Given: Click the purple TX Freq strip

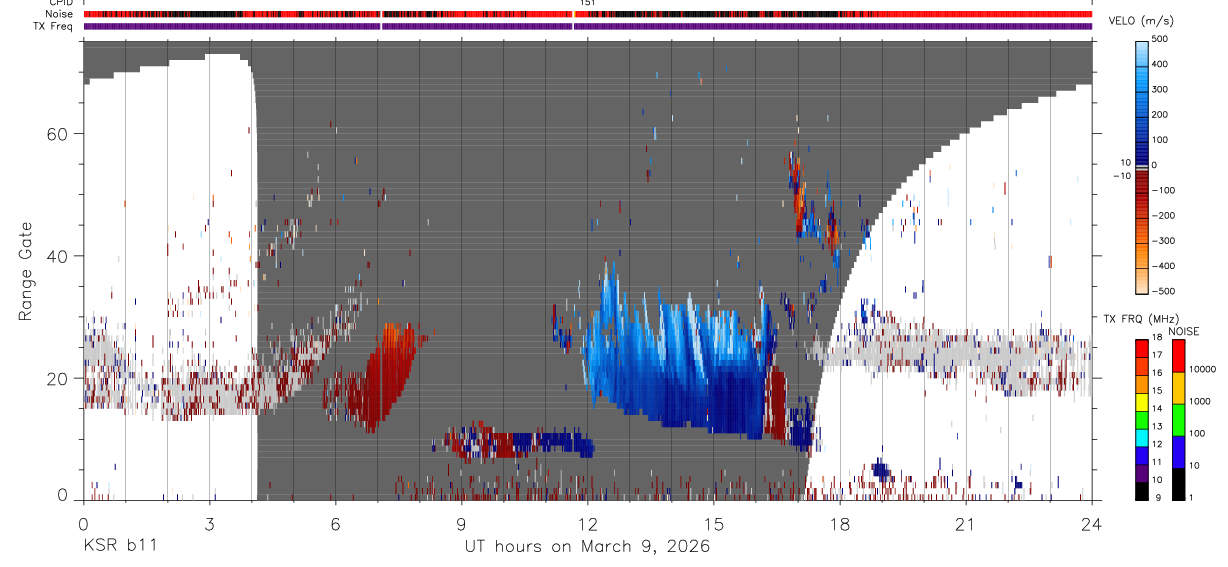Looking at the screenshot, I should (x=587, y=25).
